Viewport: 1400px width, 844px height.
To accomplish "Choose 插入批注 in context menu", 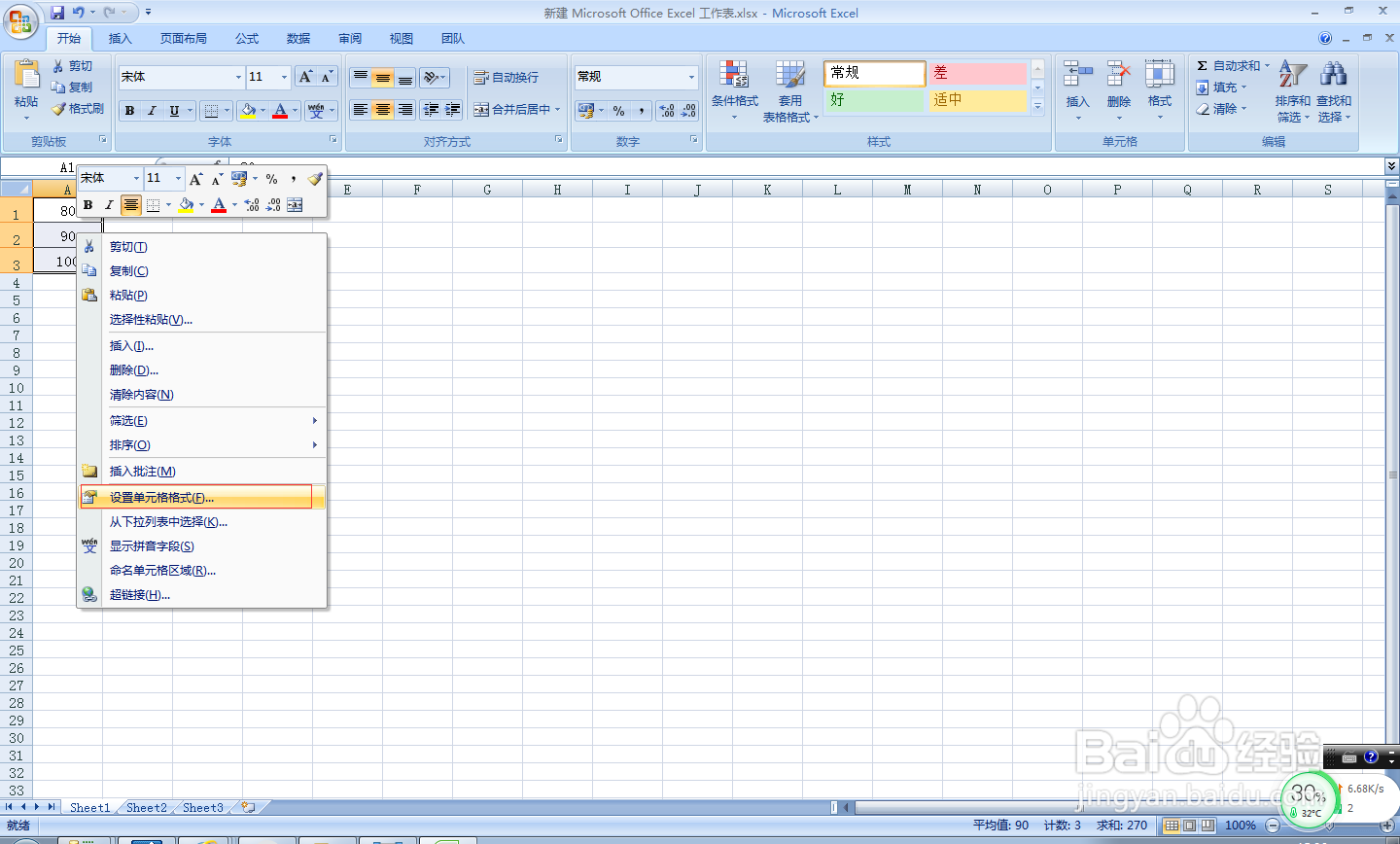I will click(202, 472).
